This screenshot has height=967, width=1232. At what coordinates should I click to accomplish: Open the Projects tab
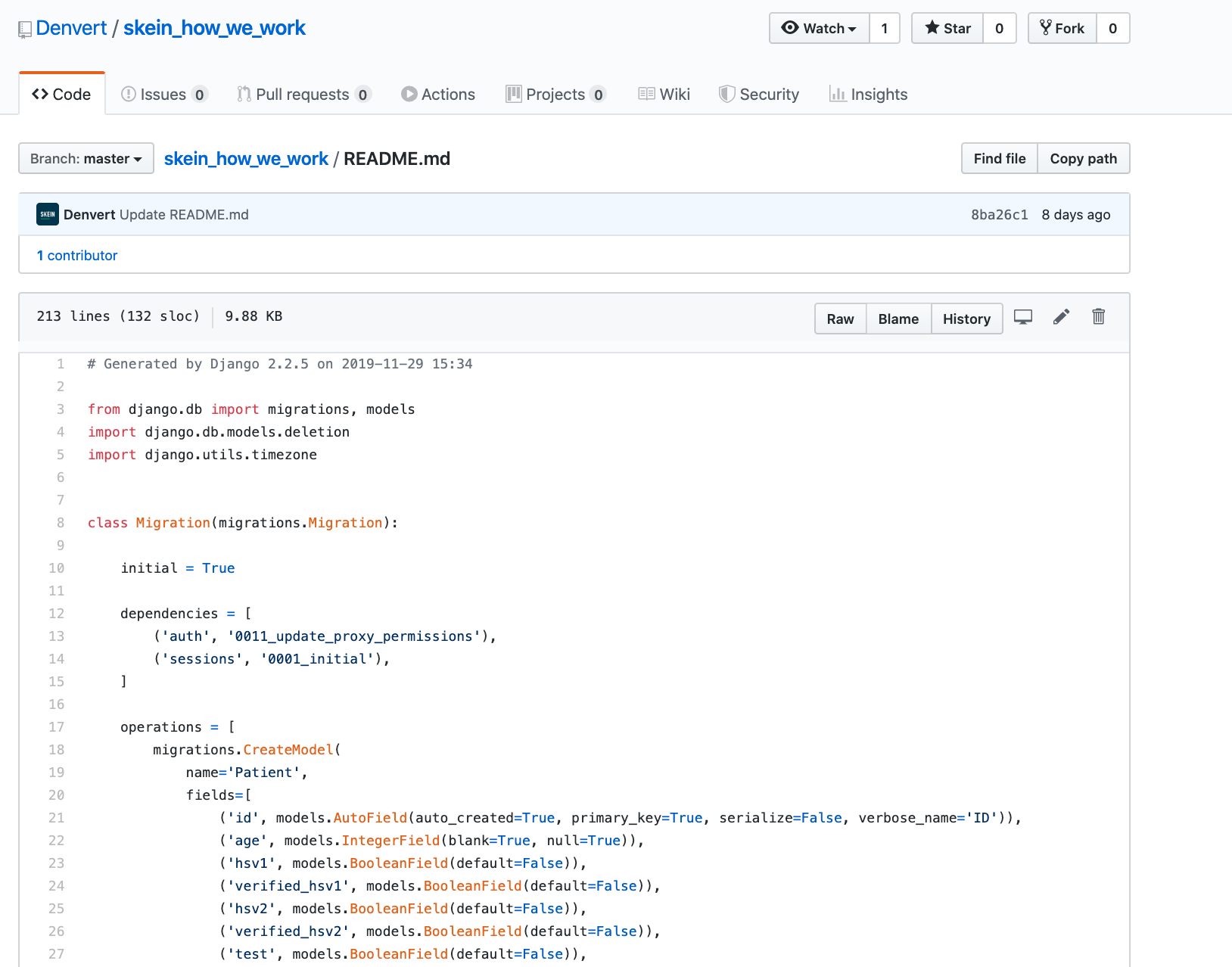coord(556,94)
